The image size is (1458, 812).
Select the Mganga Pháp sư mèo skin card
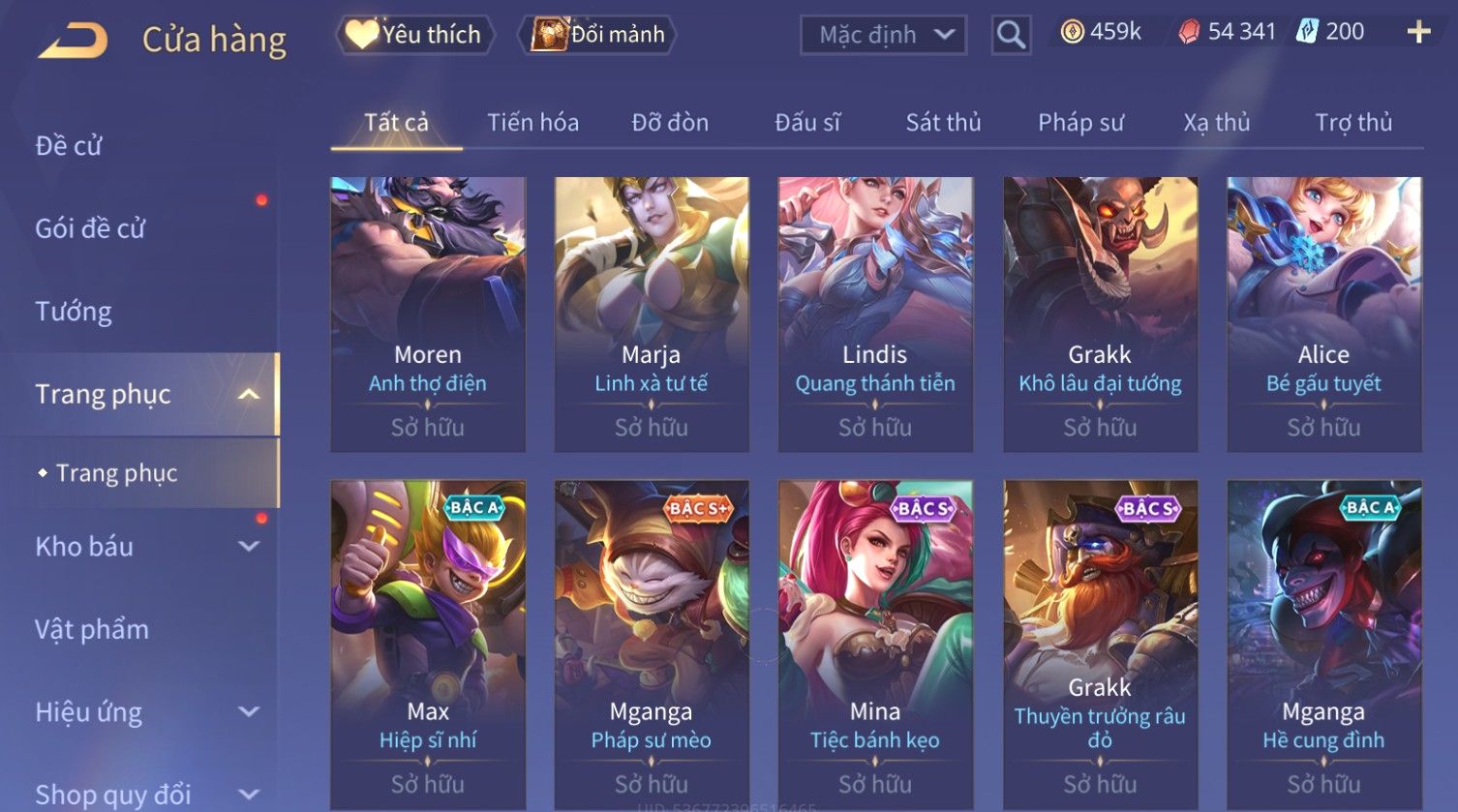point(652,645)
